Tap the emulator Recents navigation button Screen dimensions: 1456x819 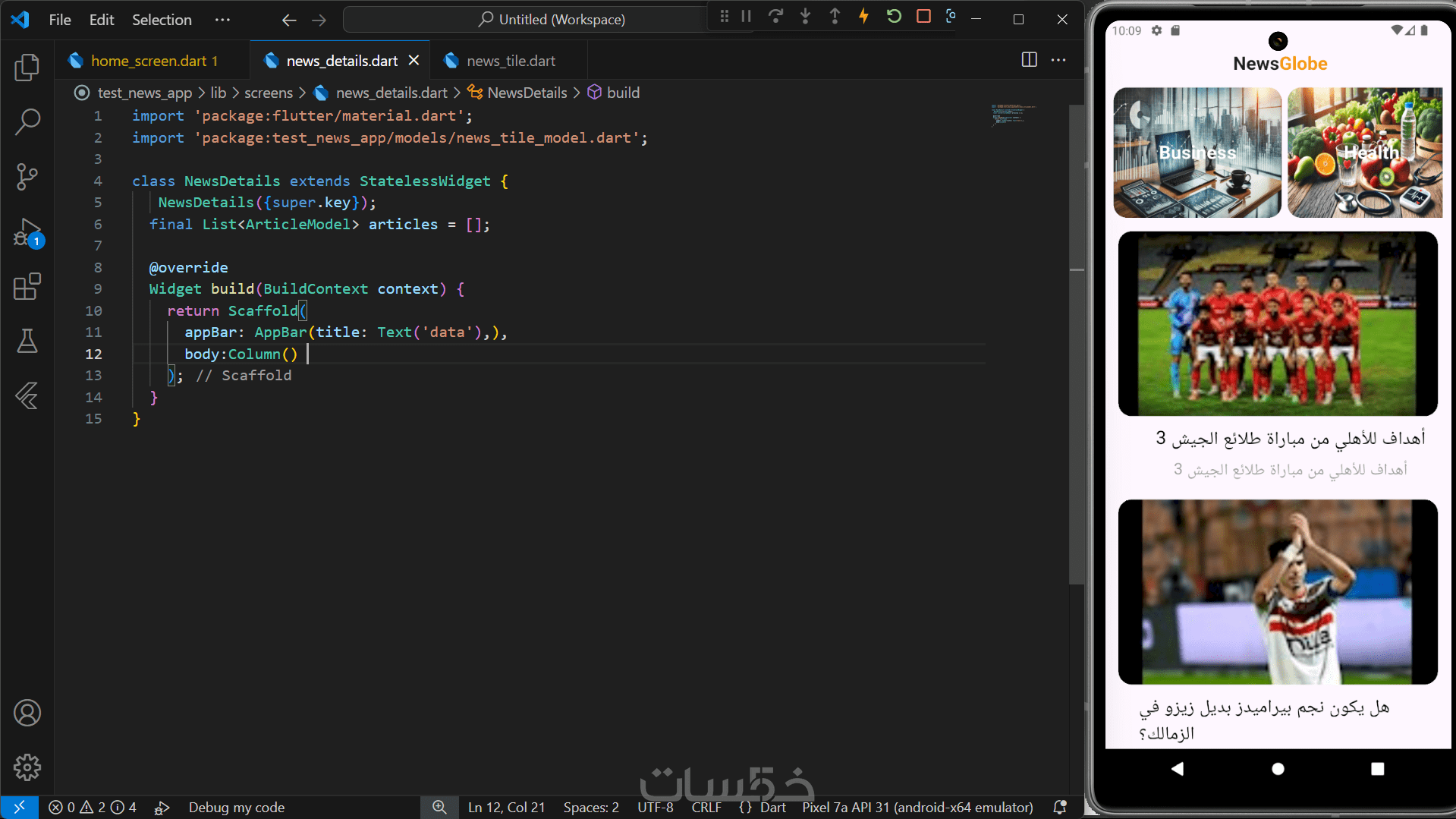click(x=1378, y=769)
